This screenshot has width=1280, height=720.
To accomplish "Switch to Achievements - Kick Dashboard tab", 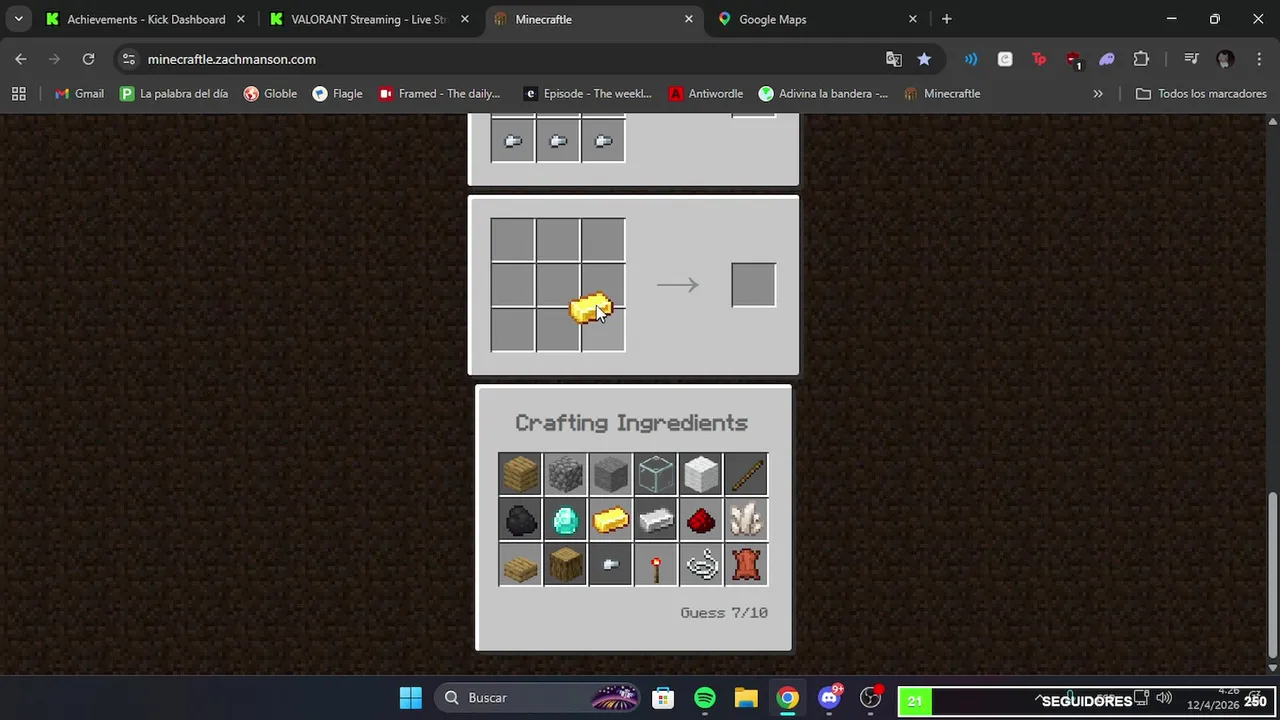I will [x=145, y=19].
